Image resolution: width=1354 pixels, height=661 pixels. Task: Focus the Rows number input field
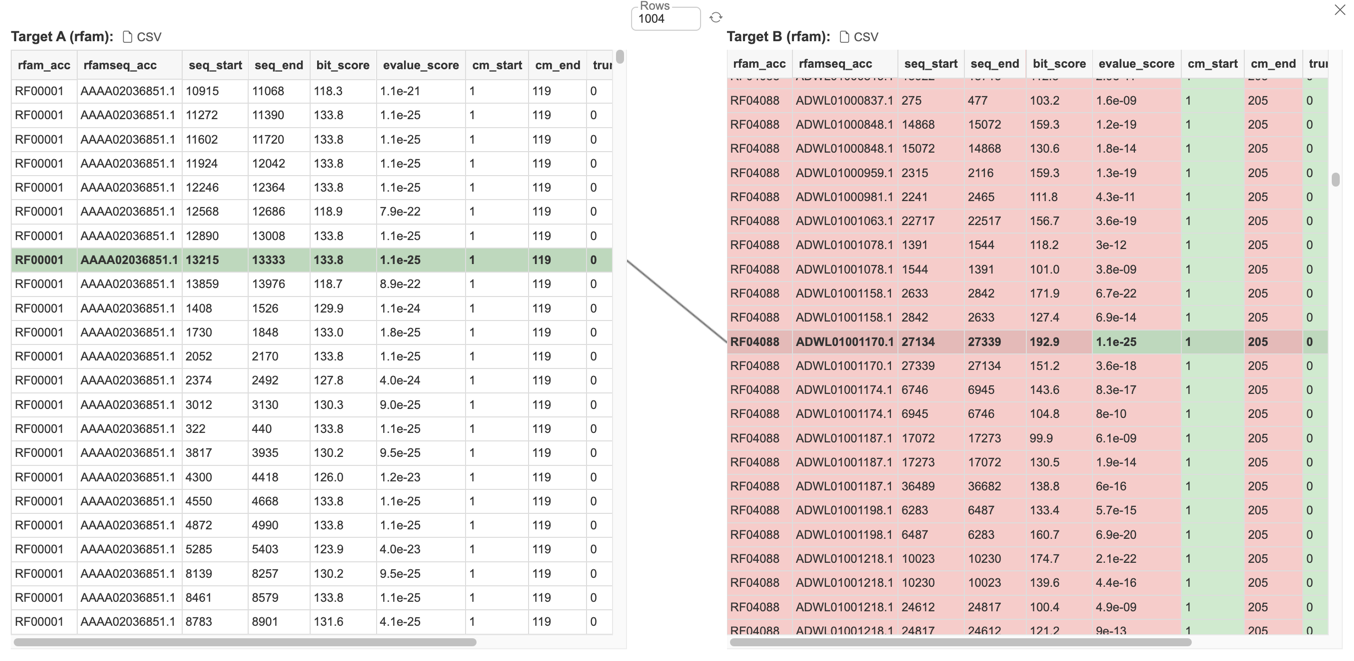pos(664,19)
